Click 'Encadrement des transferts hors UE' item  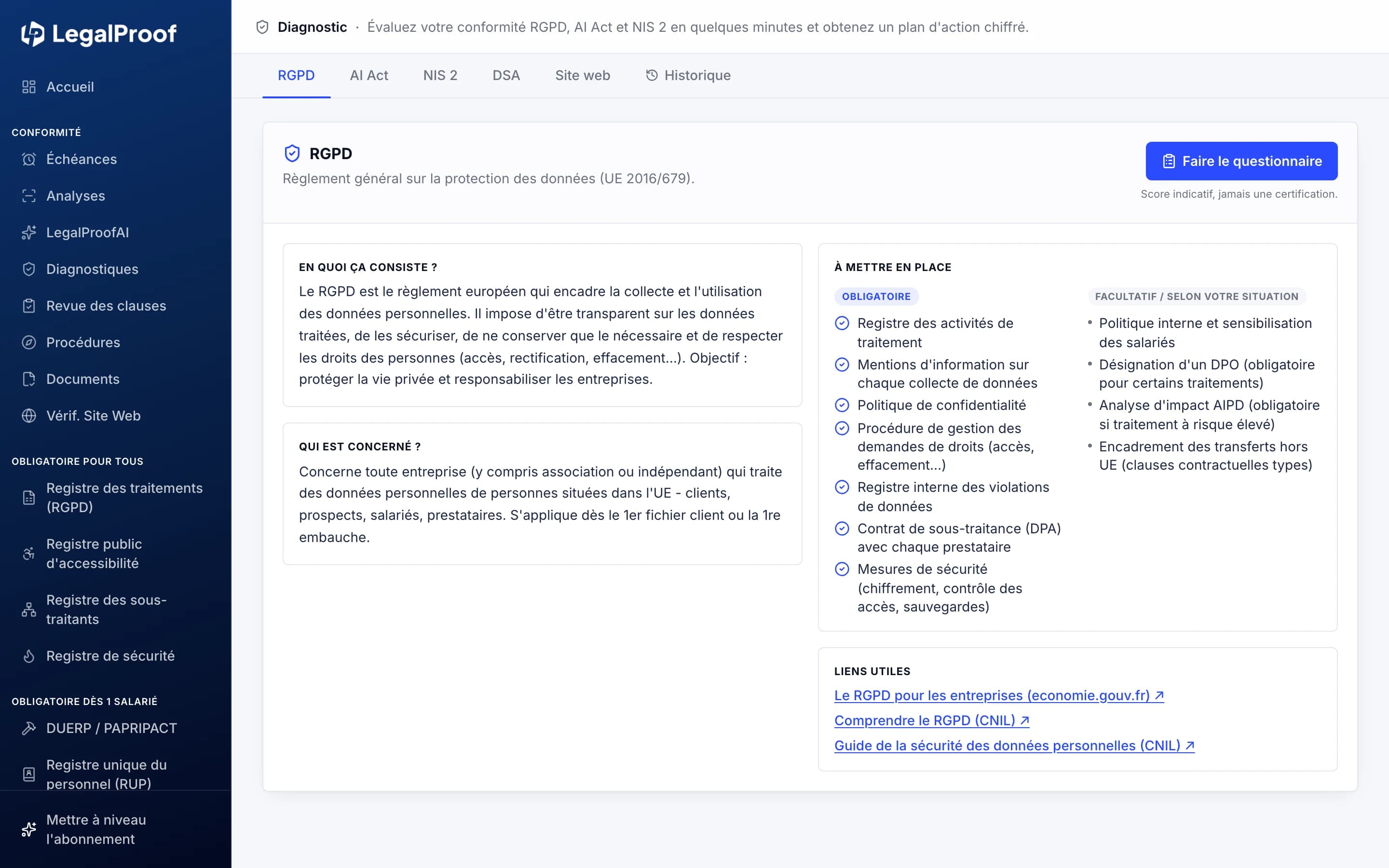coord(1205,456)
